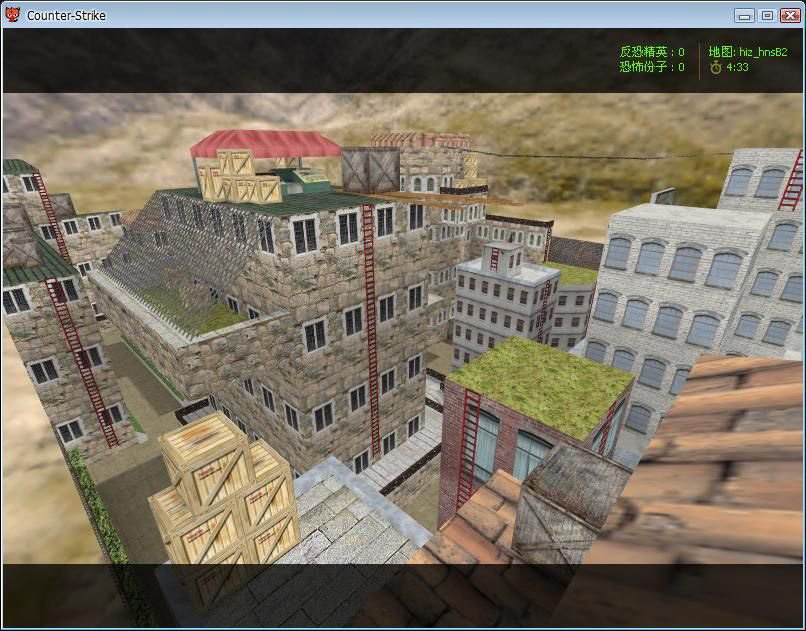
Task: Minimize the Counter-Strike window
Action: (744, 16)
